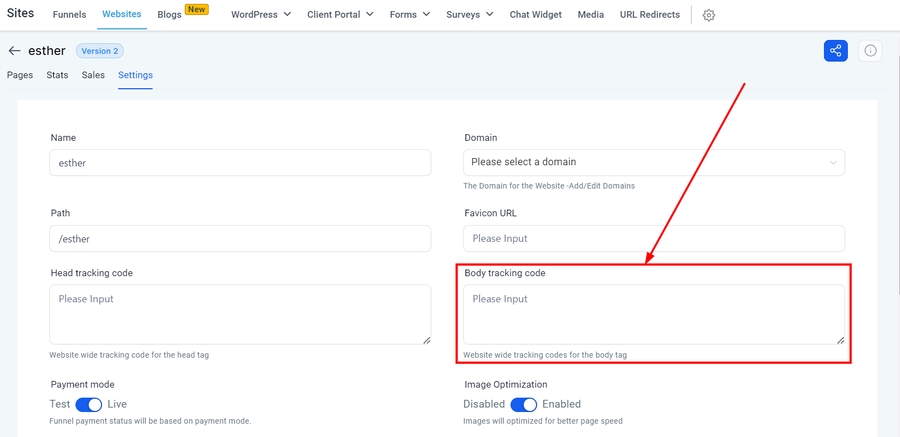Click the Body tracking code text area

654,314
